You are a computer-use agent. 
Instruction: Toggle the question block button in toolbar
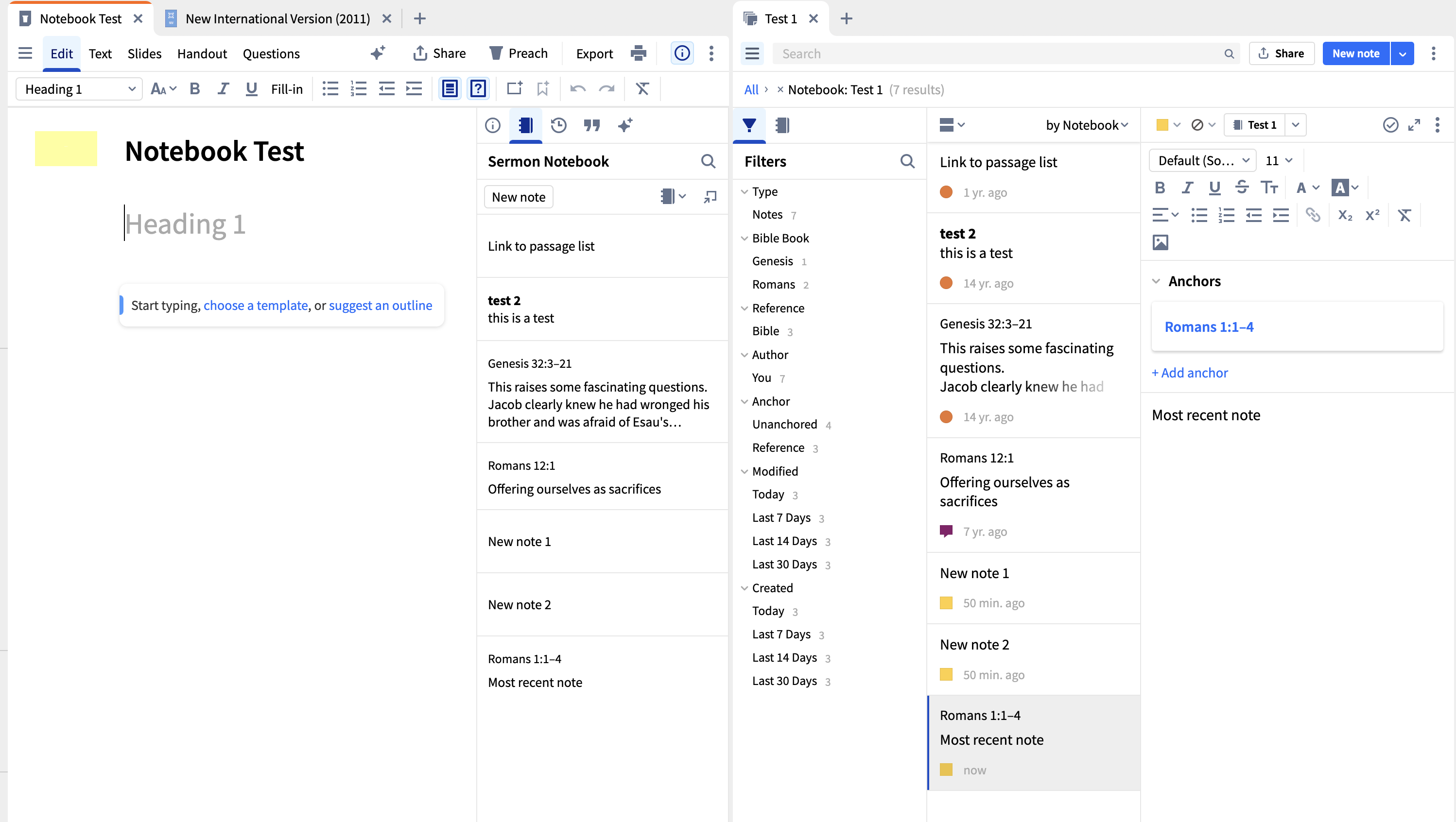click(478, 89)
